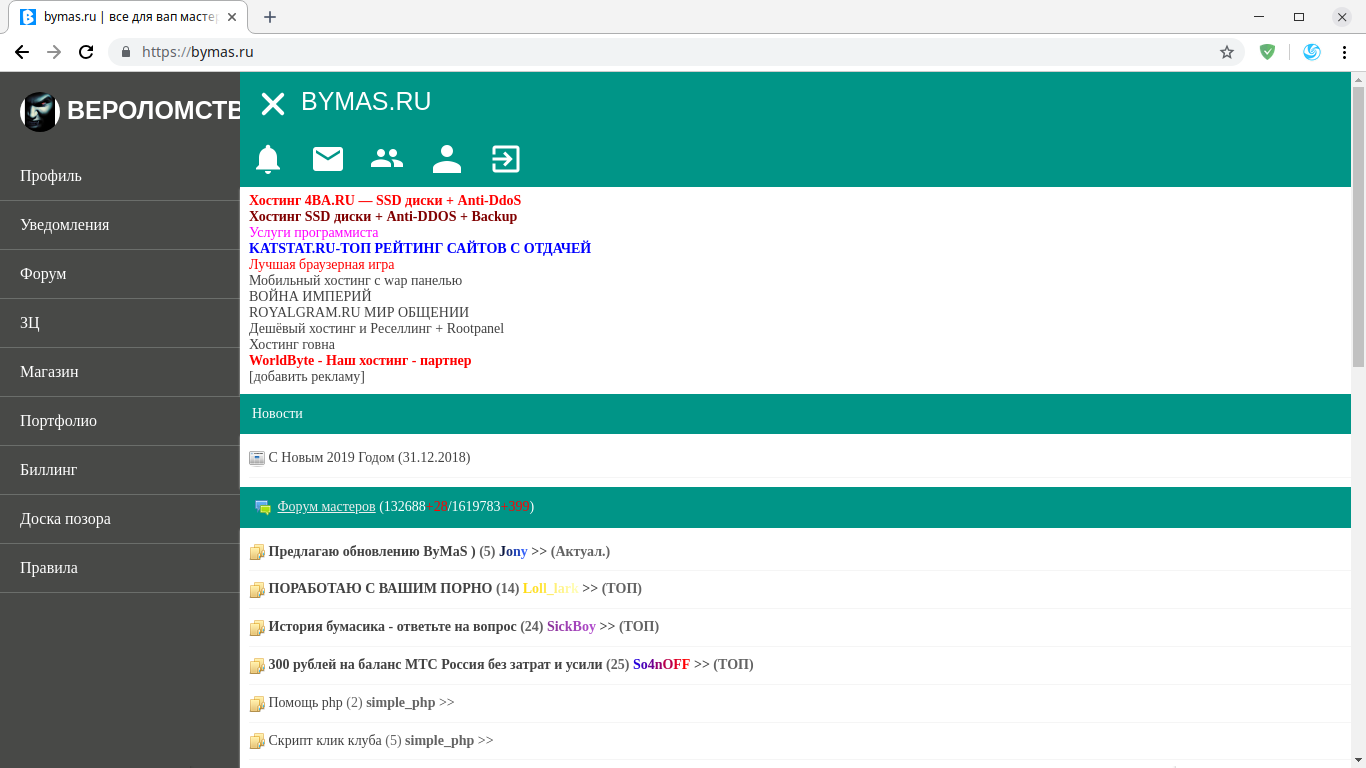
Task: Open a new browser tab
Action: click(270, 17)
